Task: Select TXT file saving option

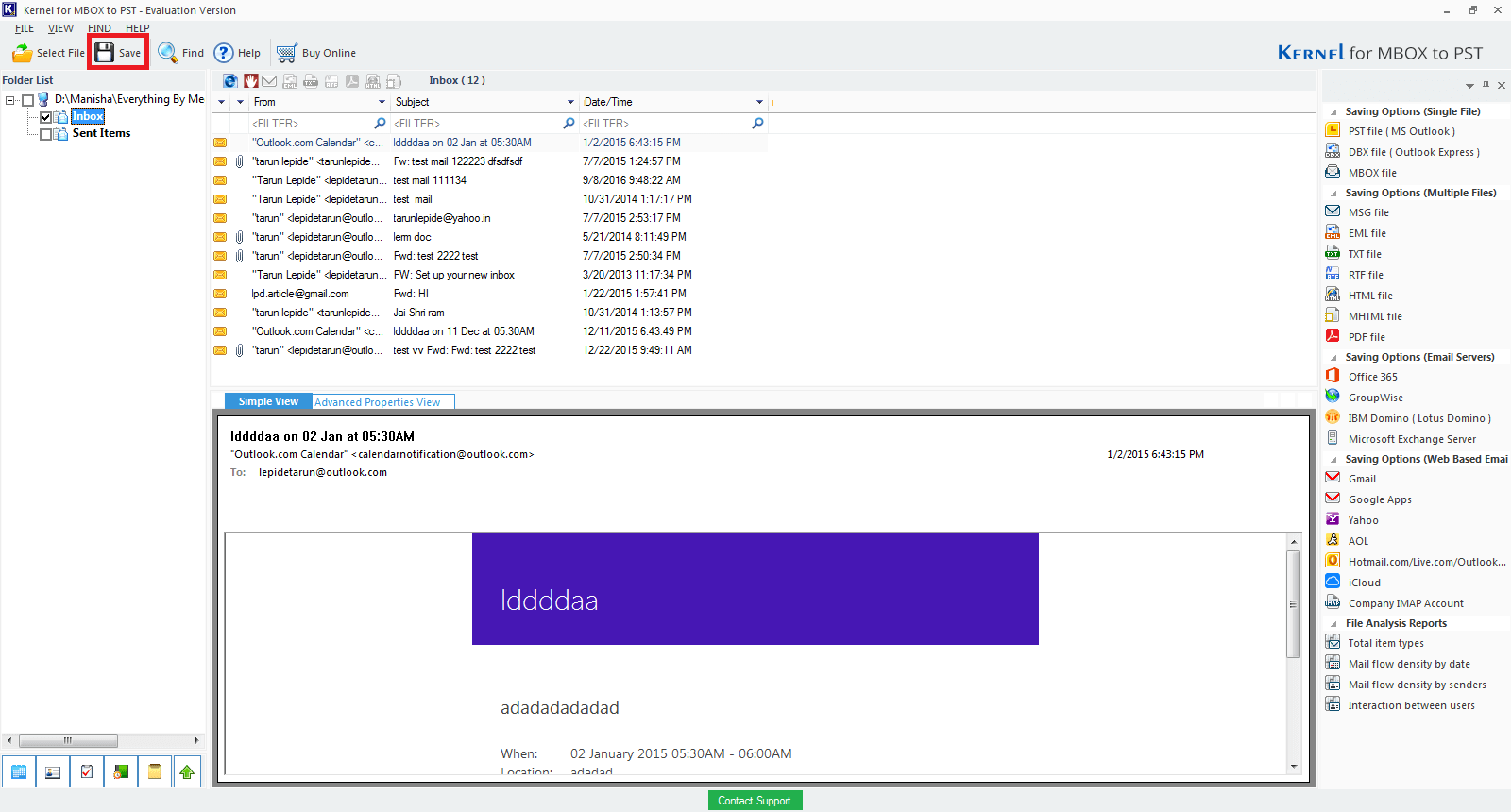Action: click(x=1353, y=254)
